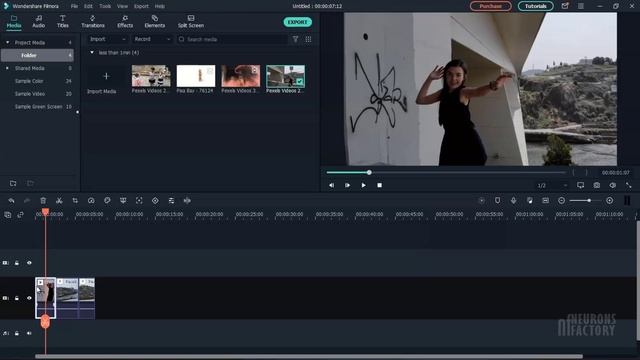This screenshot has width=640, height=360.
Task: Toggle lock on the audio track
Action: (17, 333)
